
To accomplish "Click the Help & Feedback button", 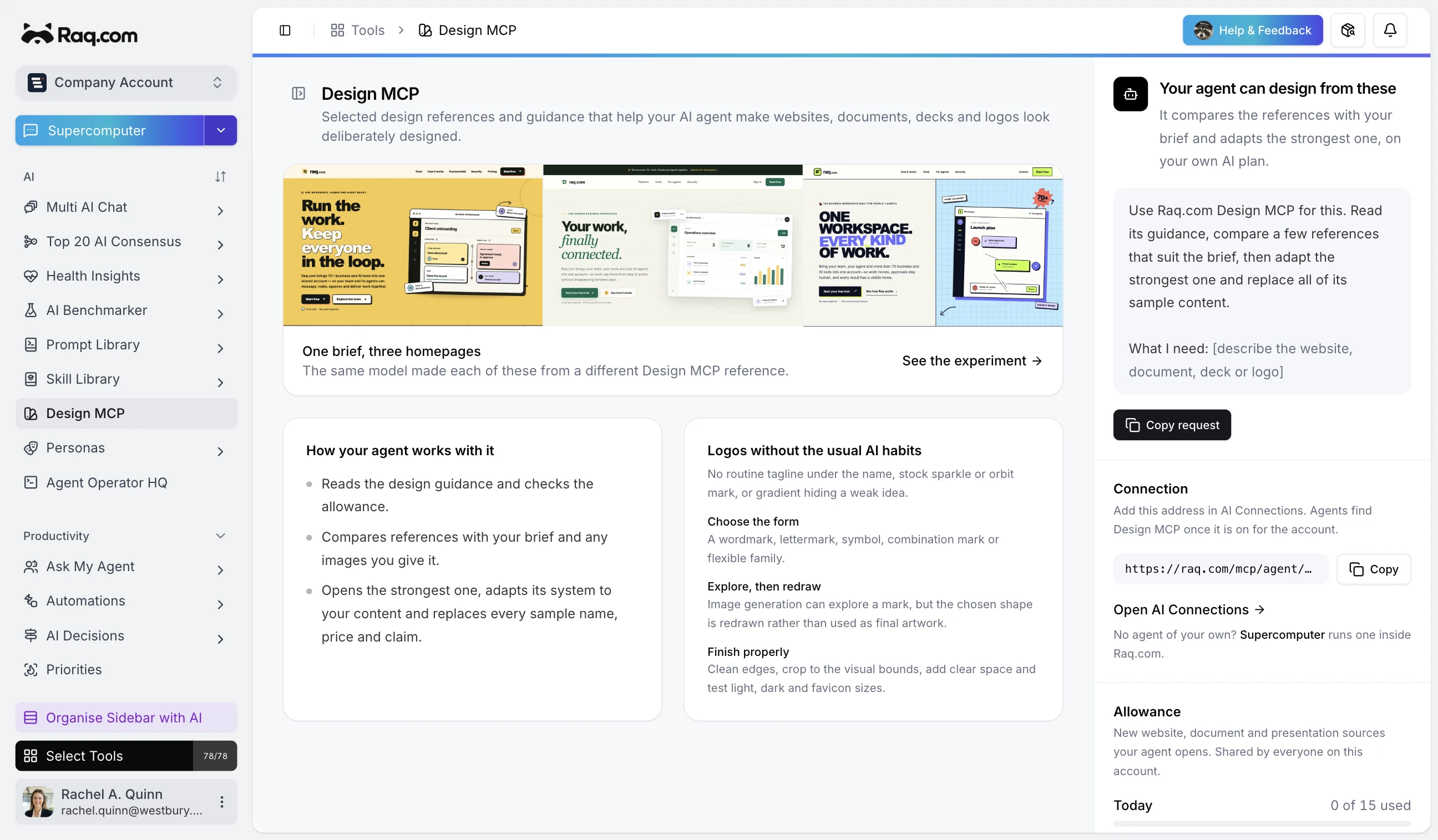I will [x=1252, y=30].
